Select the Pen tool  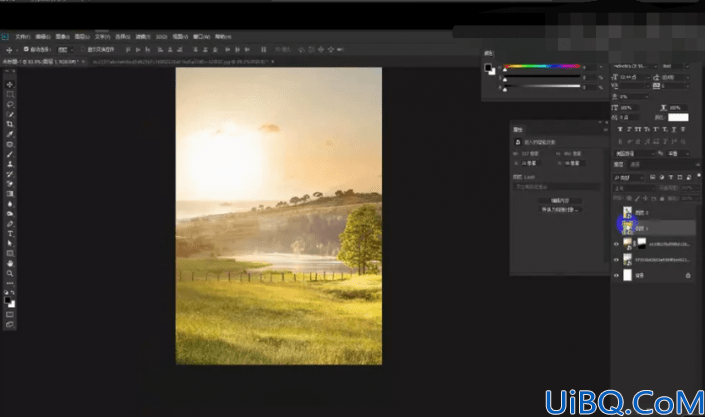click(x=10, y=224)
